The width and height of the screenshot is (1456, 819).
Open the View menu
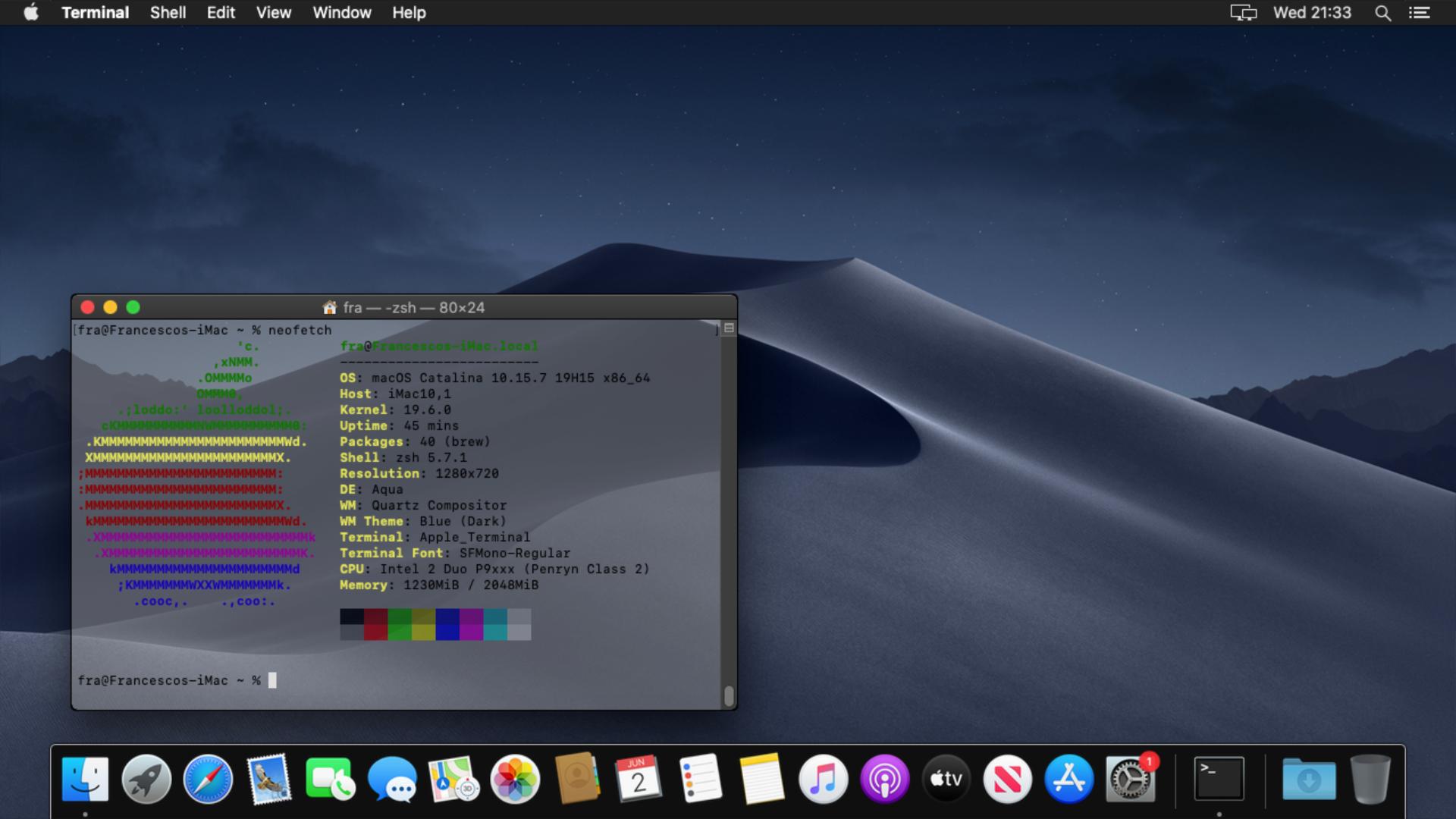pos(273,13)
